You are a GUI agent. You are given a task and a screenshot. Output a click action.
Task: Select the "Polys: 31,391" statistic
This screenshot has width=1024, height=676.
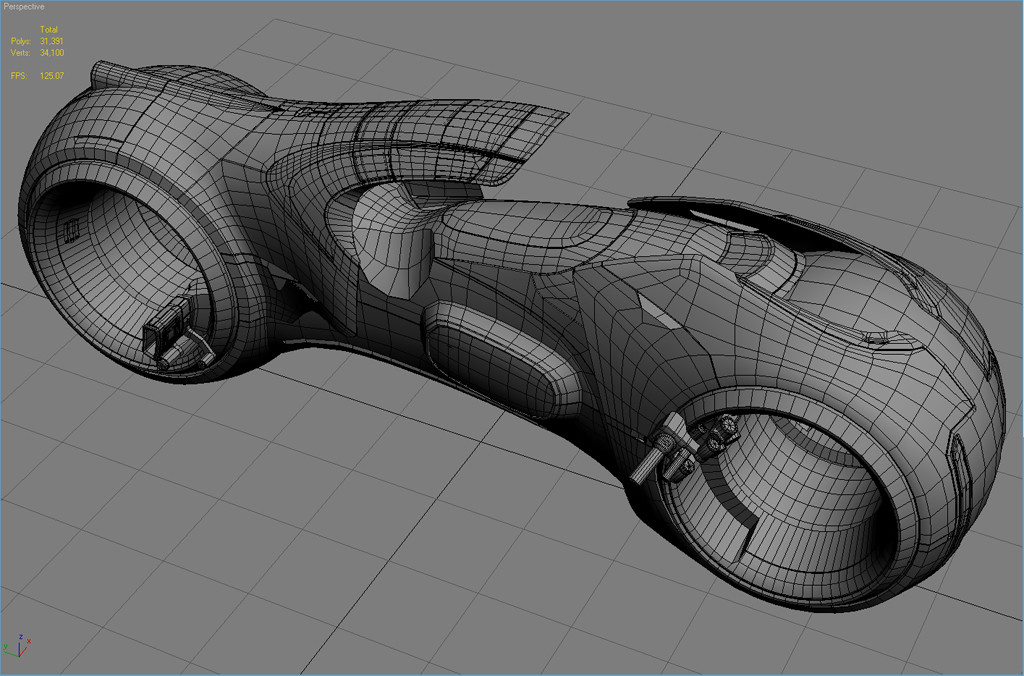[x=37, y=41]
